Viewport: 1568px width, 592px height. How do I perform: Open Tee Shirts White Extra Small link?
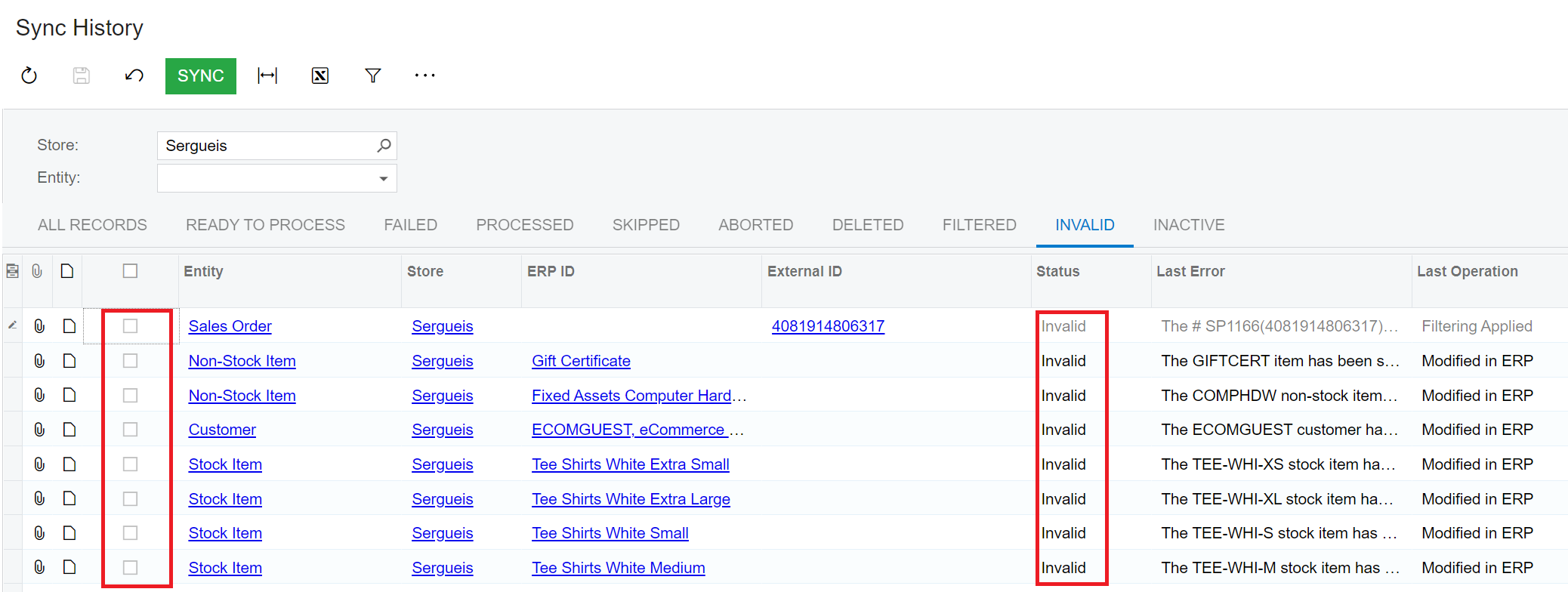(x=631, y=464)
